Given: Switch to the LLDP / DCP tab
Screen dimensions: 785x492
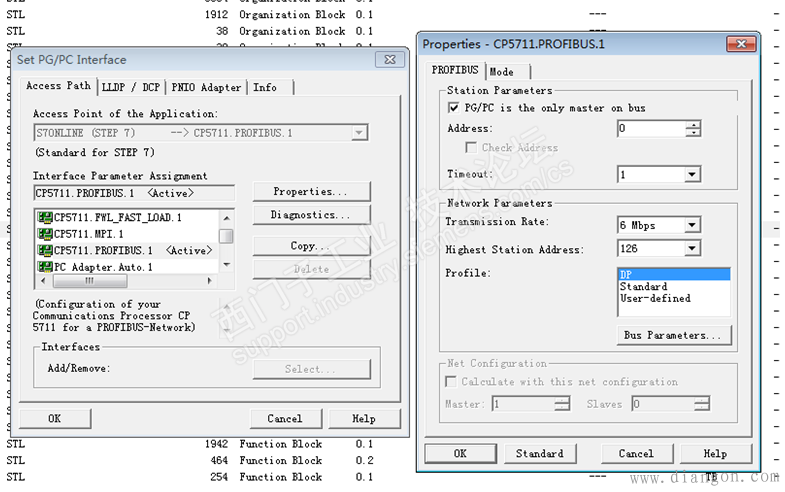Looking at the screenshot, I should [x=131, y=87].
